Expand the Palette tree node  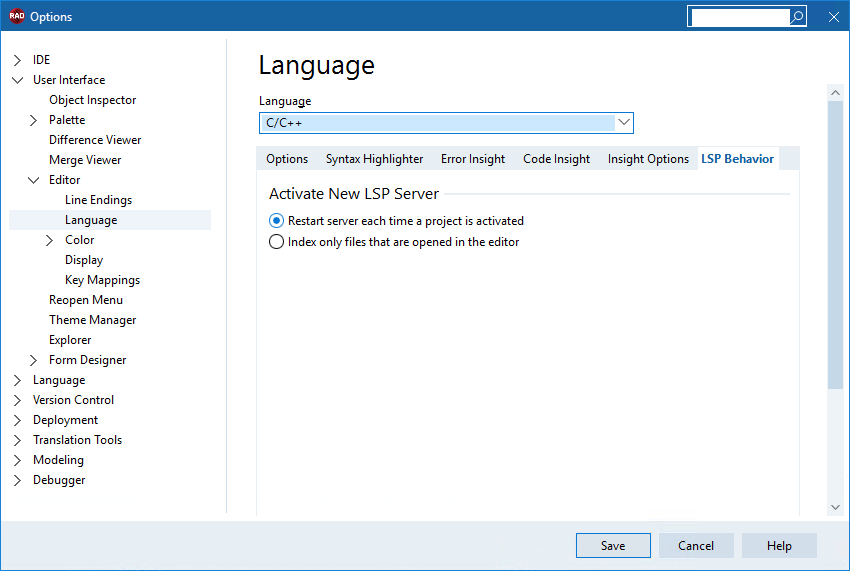tap(34, 120)
